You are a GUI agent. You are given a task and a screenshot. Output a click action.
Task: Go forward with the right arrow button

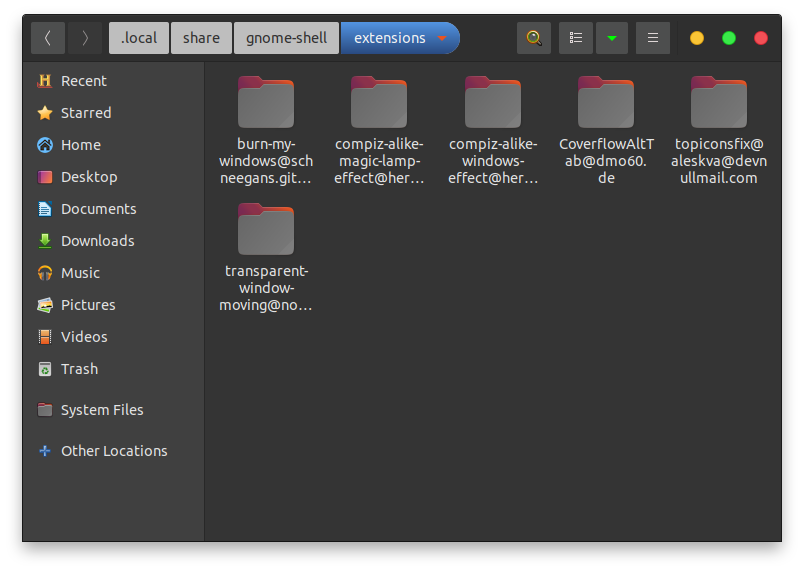click(84, 38)
